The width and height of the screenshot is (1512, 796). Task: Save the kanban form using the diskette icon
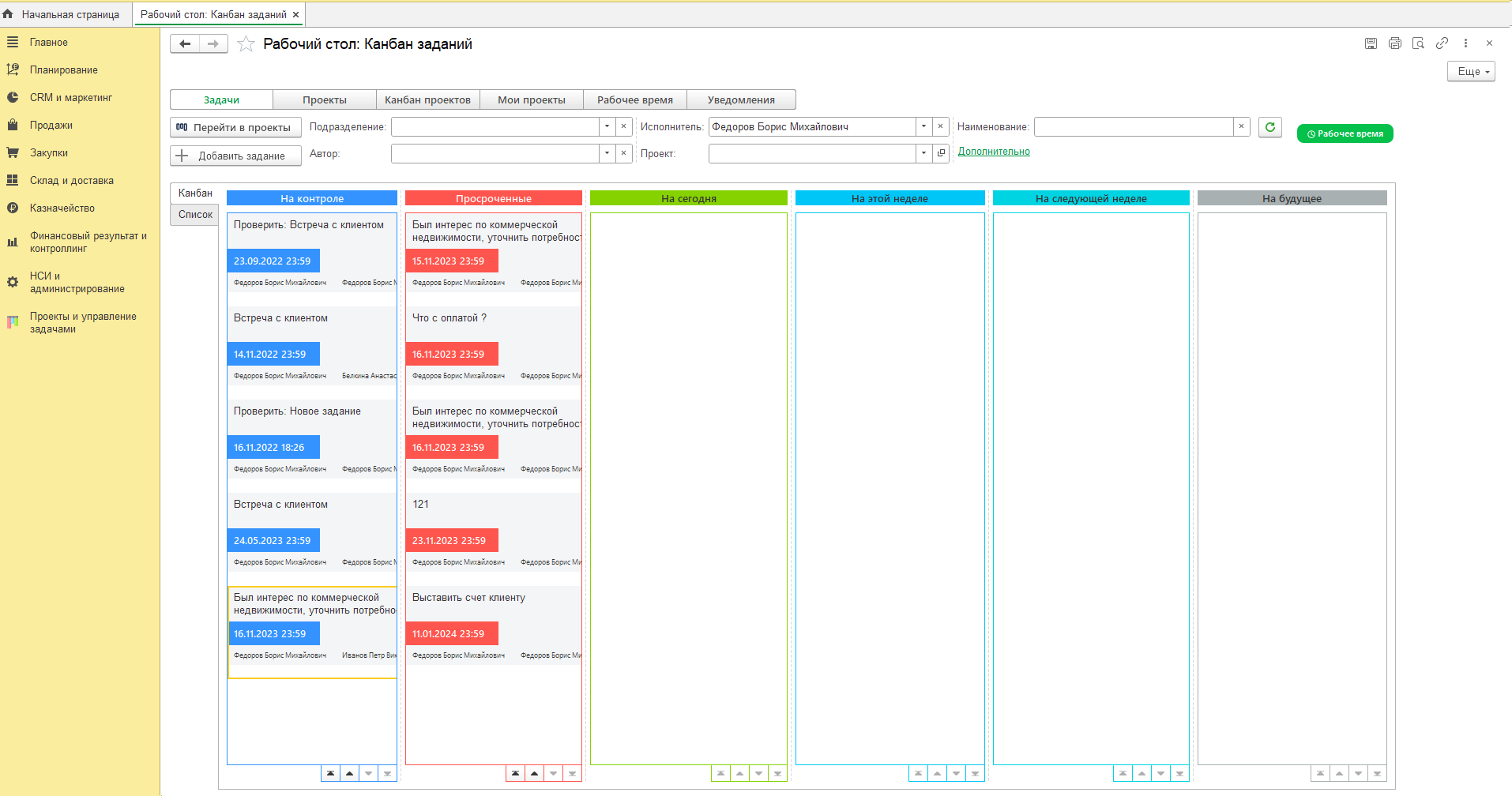point(1371,43)
